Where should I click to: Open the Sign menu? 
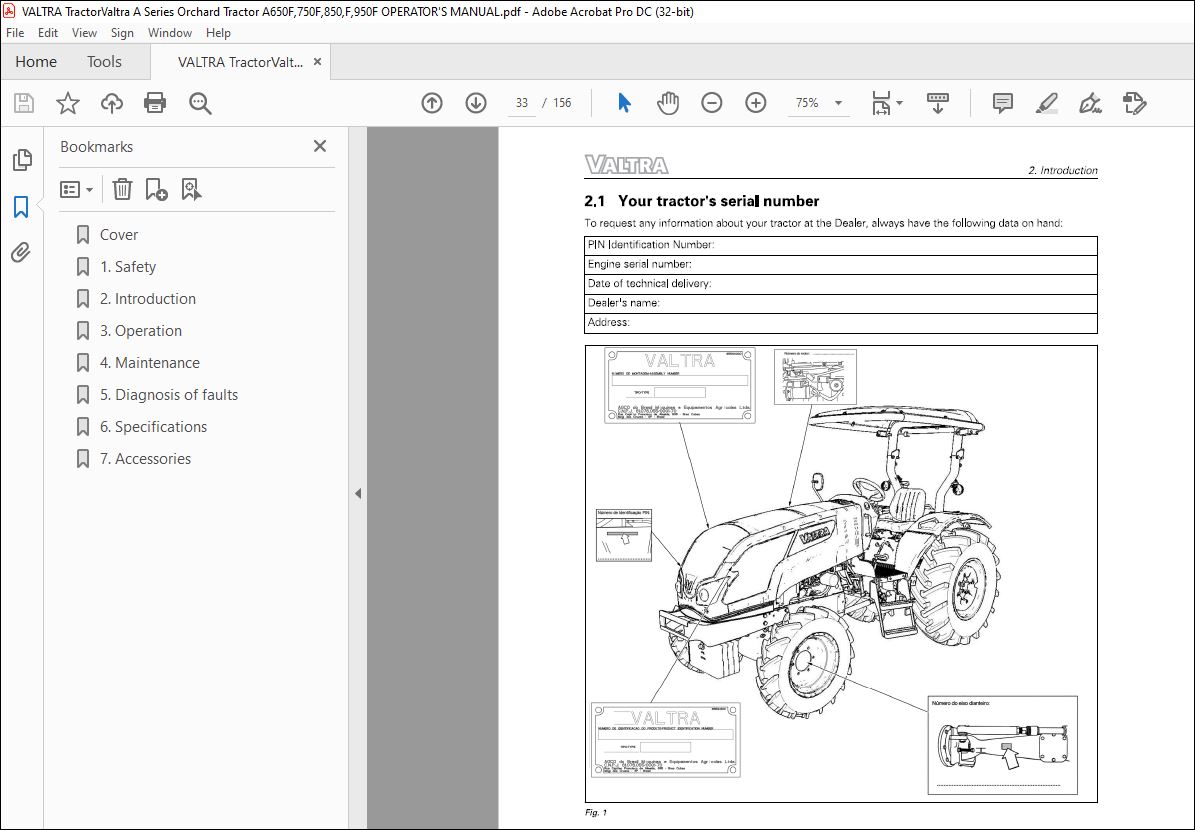coord(122,33)
